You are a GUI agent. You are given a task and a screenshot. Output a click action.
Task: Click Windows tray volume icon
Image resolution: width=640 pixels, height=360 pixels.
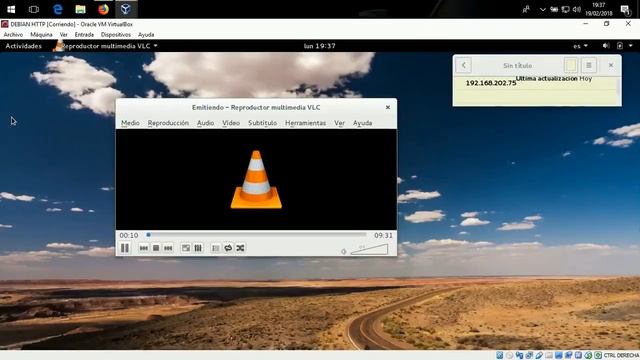576,9
